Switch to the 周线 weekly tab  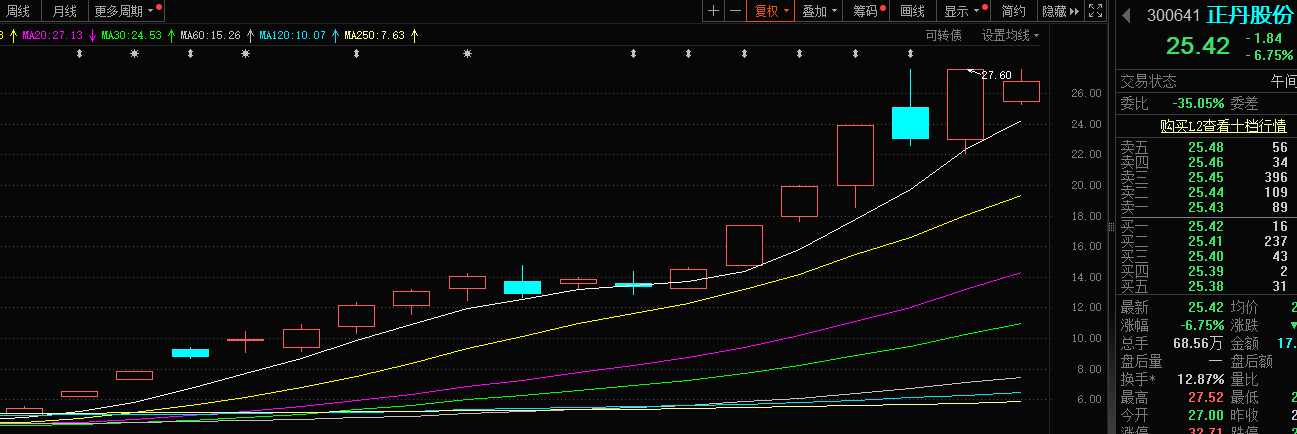18,11
